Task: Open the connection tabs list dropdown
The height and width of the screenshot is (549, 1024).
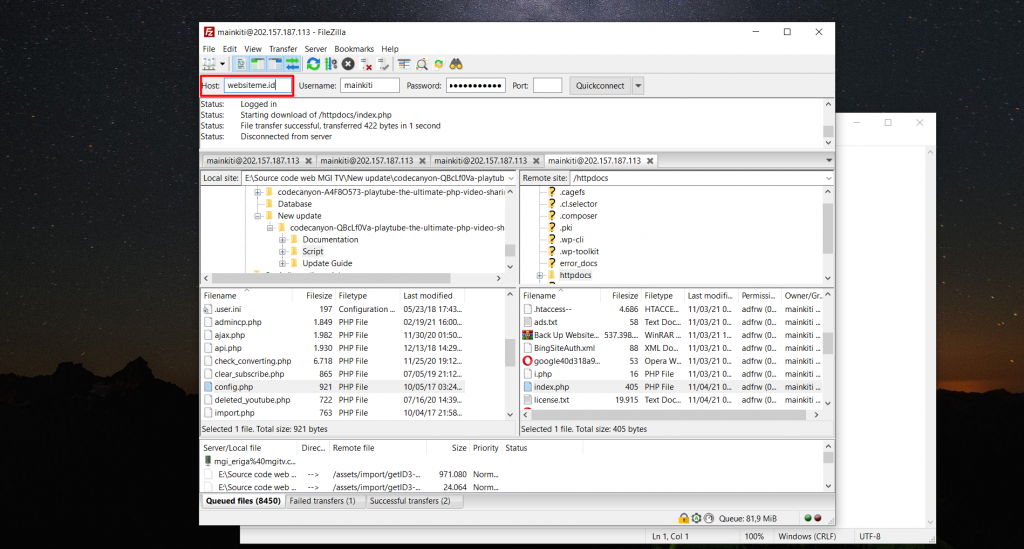Action: [x=829, y=161]
